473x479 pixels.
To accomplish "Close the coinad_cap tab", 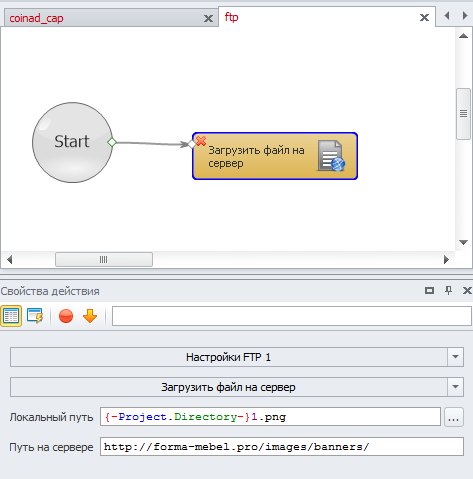I will [208, 18].
